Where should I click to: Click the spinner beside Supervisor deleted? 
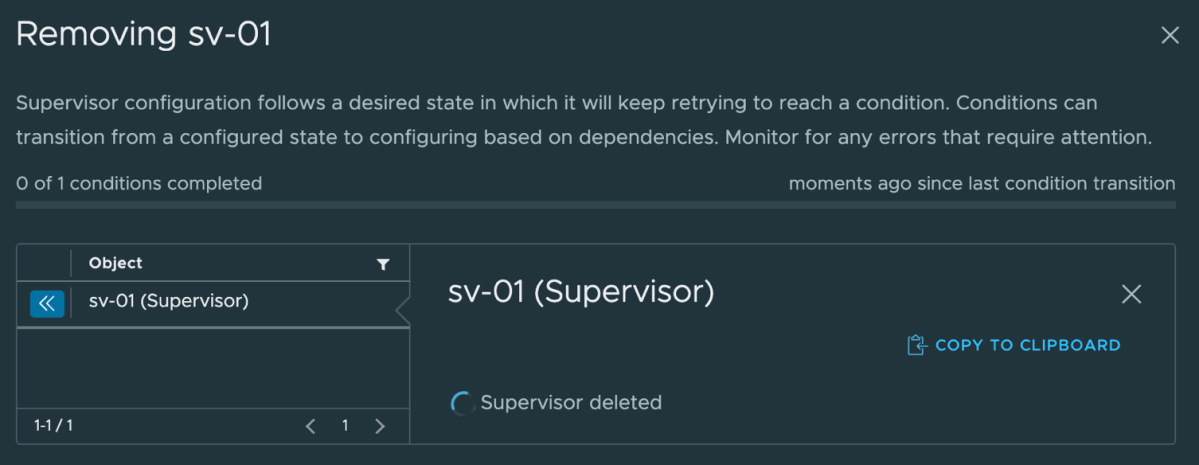click(462, 403)
